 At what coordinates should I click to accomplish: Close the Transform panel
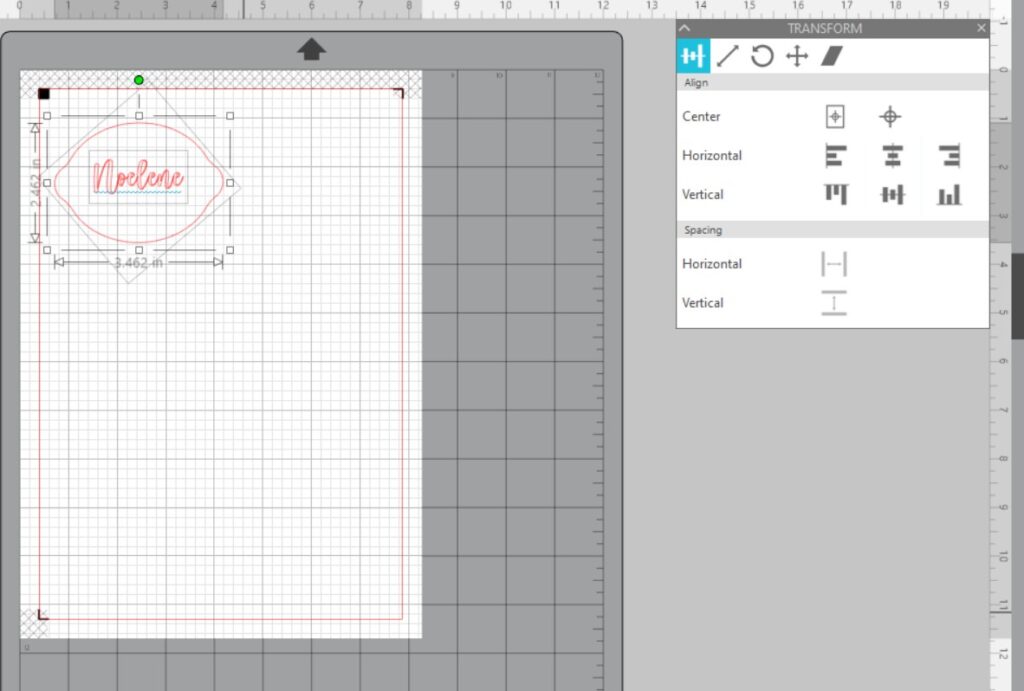981,29
